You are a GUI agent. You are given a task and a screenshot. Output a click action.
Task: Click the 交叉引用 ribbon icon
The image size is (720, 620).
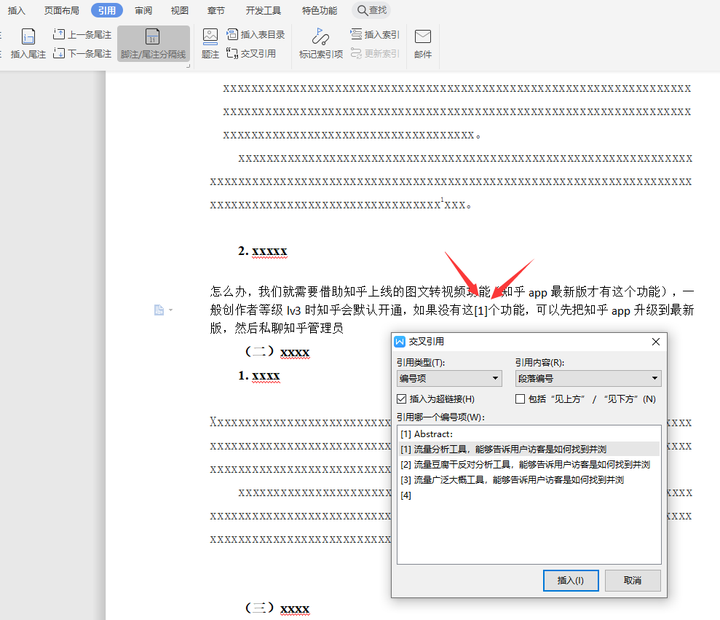(x=233, y=53)
